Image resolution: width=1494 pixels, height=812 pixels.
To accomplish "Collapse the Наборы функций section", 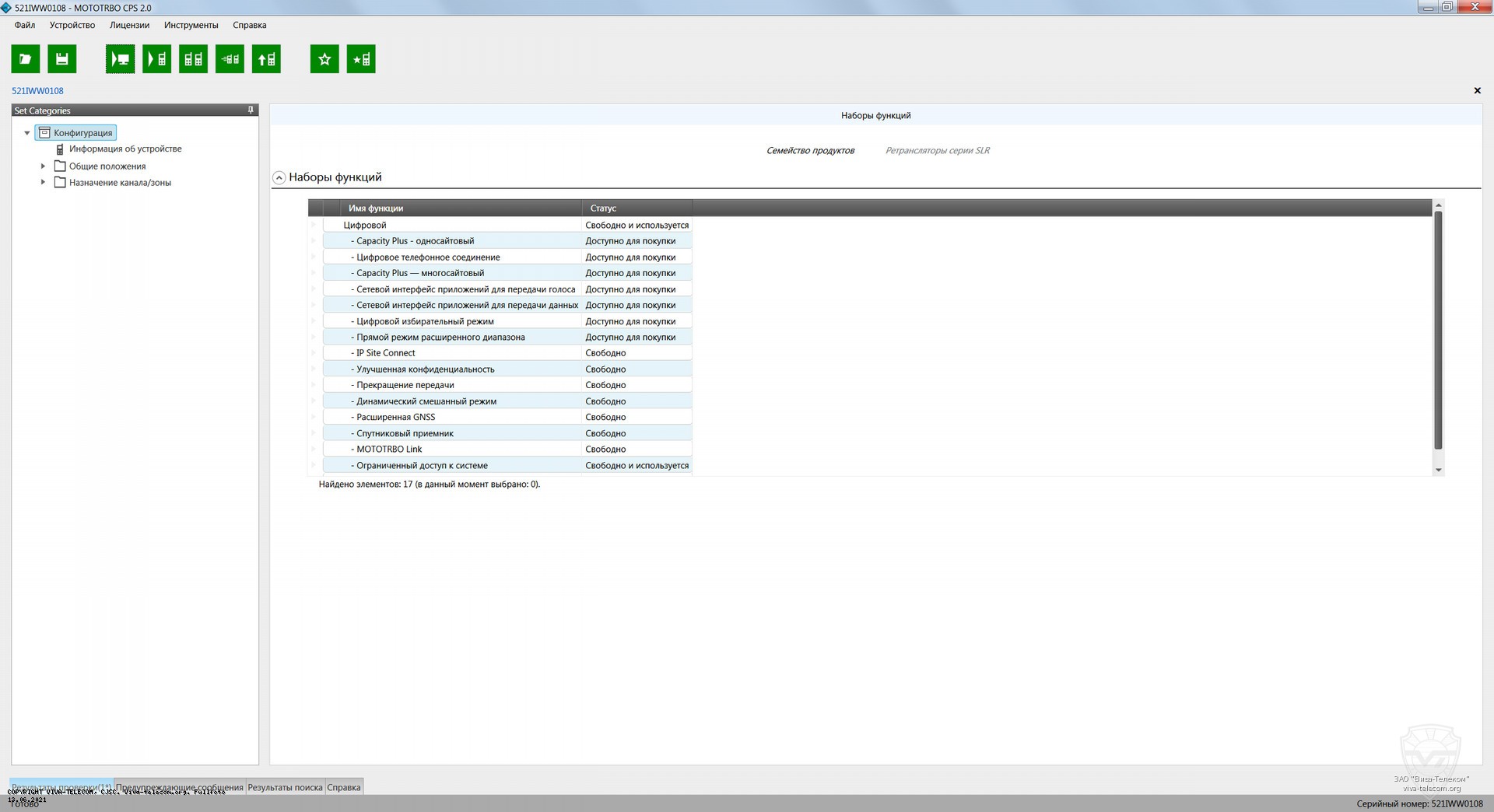I will (x=279, y=177).
